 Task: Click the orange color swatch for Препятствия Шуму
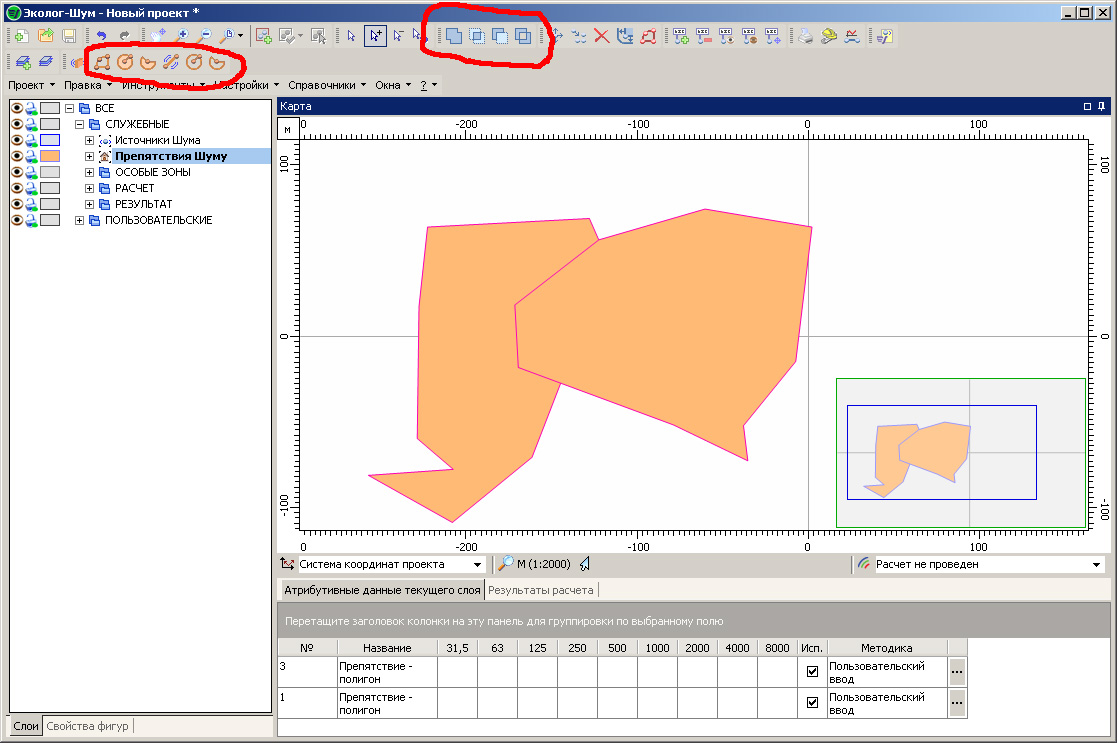click(x=50, y=156)
